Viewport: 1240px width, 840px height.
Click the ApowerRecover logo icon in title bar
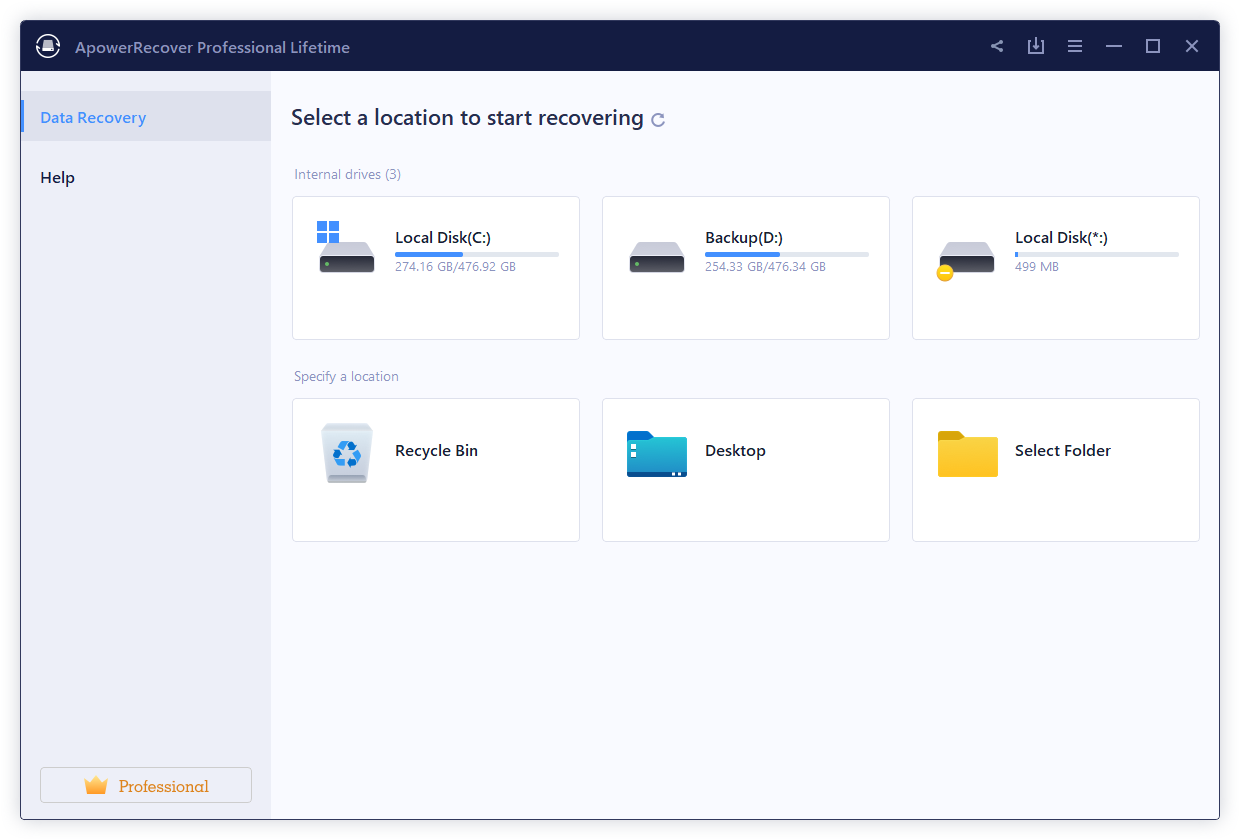[48, 46]
